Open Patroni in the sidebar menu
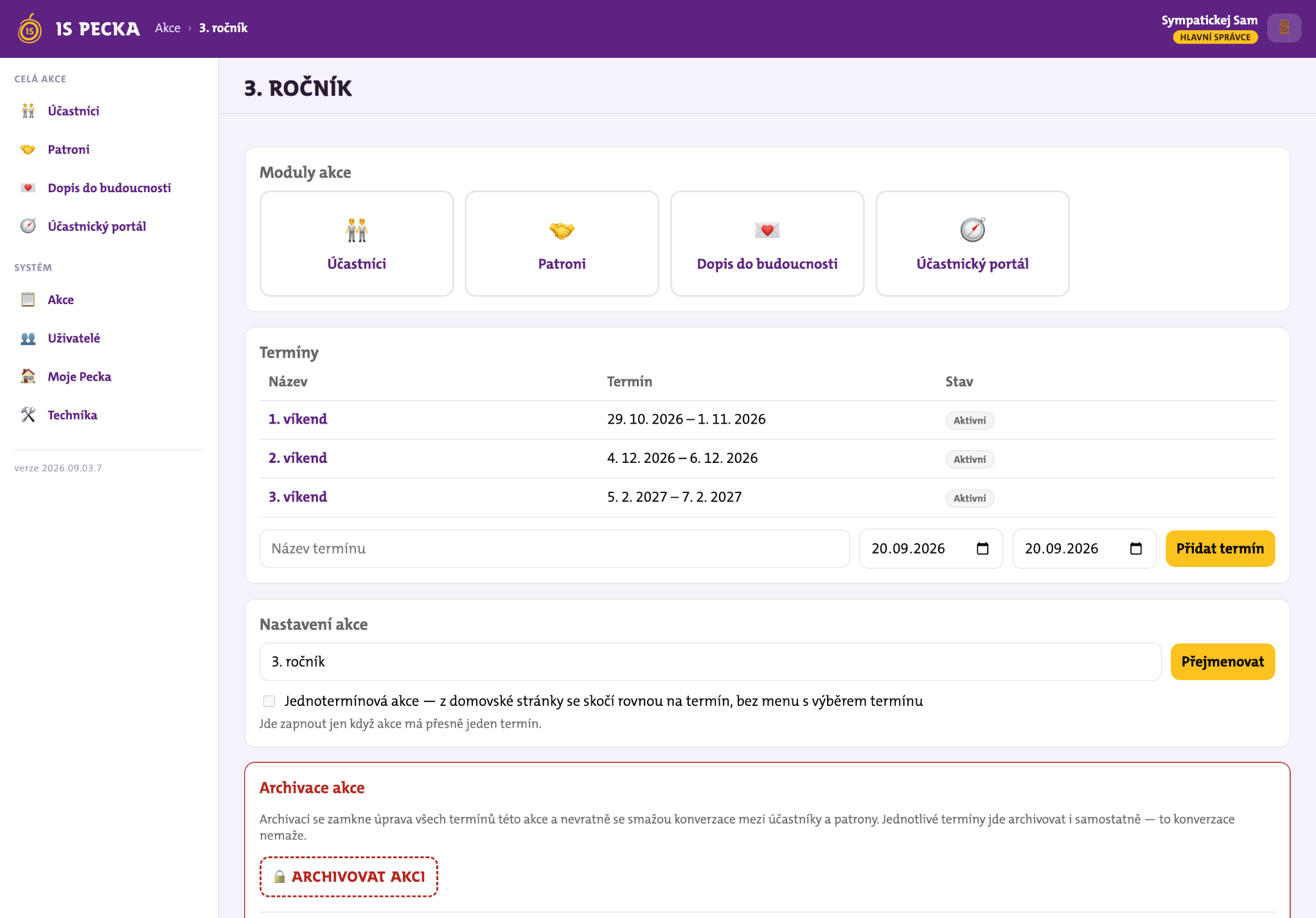The image size is (1316, 918). [x=68, y=150]
